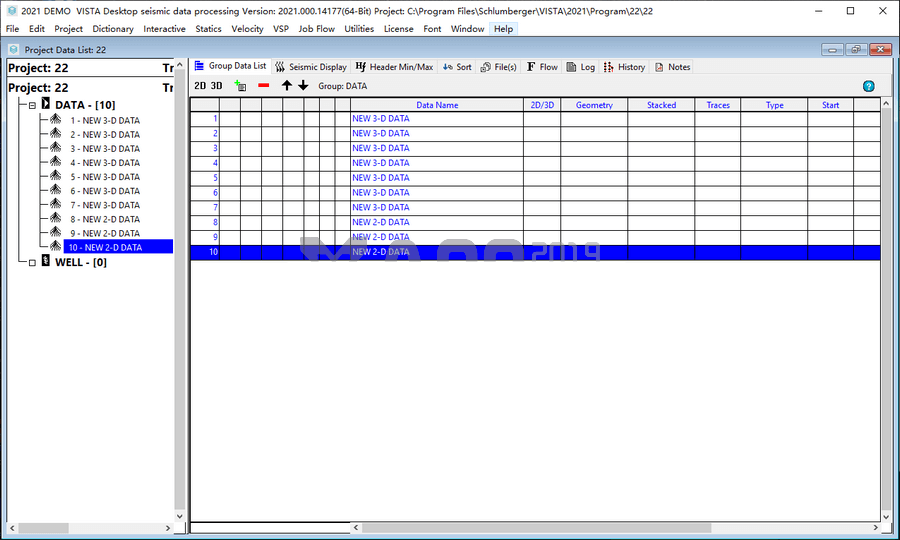
Task: Click the VISTA application title bar icon
Action: [11, 11]
